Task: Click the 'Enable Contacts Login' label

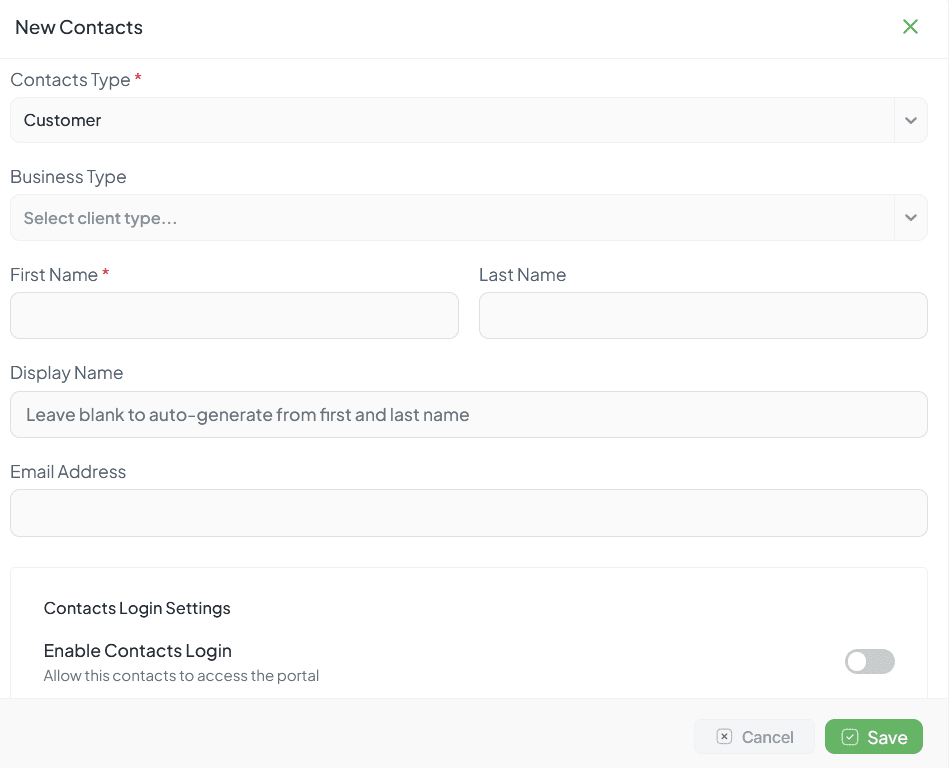Action: click(138, 651)
